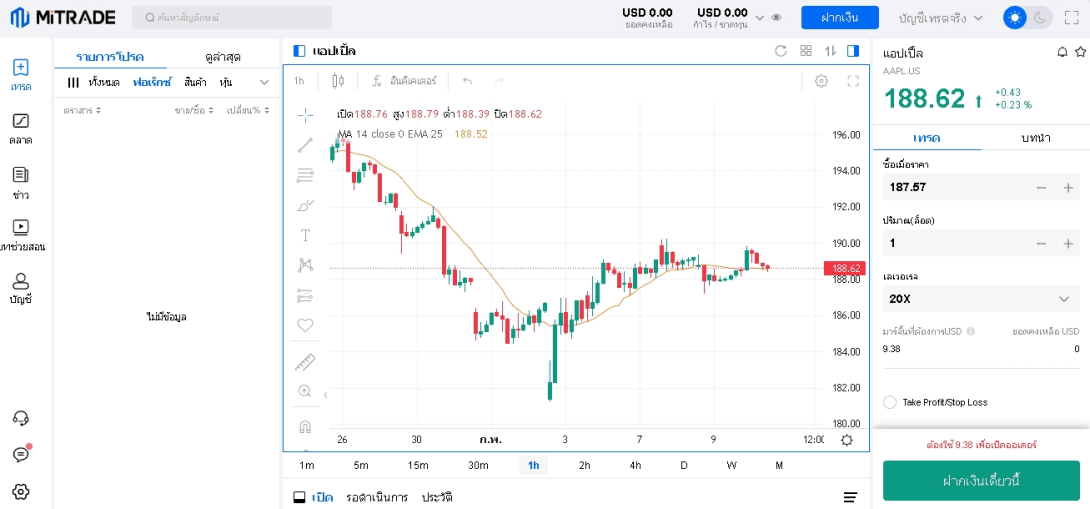Enable the Take Profit/Stop Loss option
The image size is (1090, 509).
click(890, 402)
